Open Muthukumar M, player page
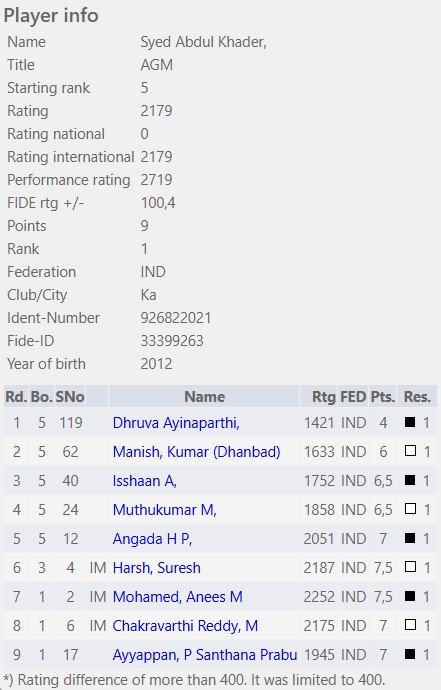This screenshot has height=690, width=441. tap(164, 510)
